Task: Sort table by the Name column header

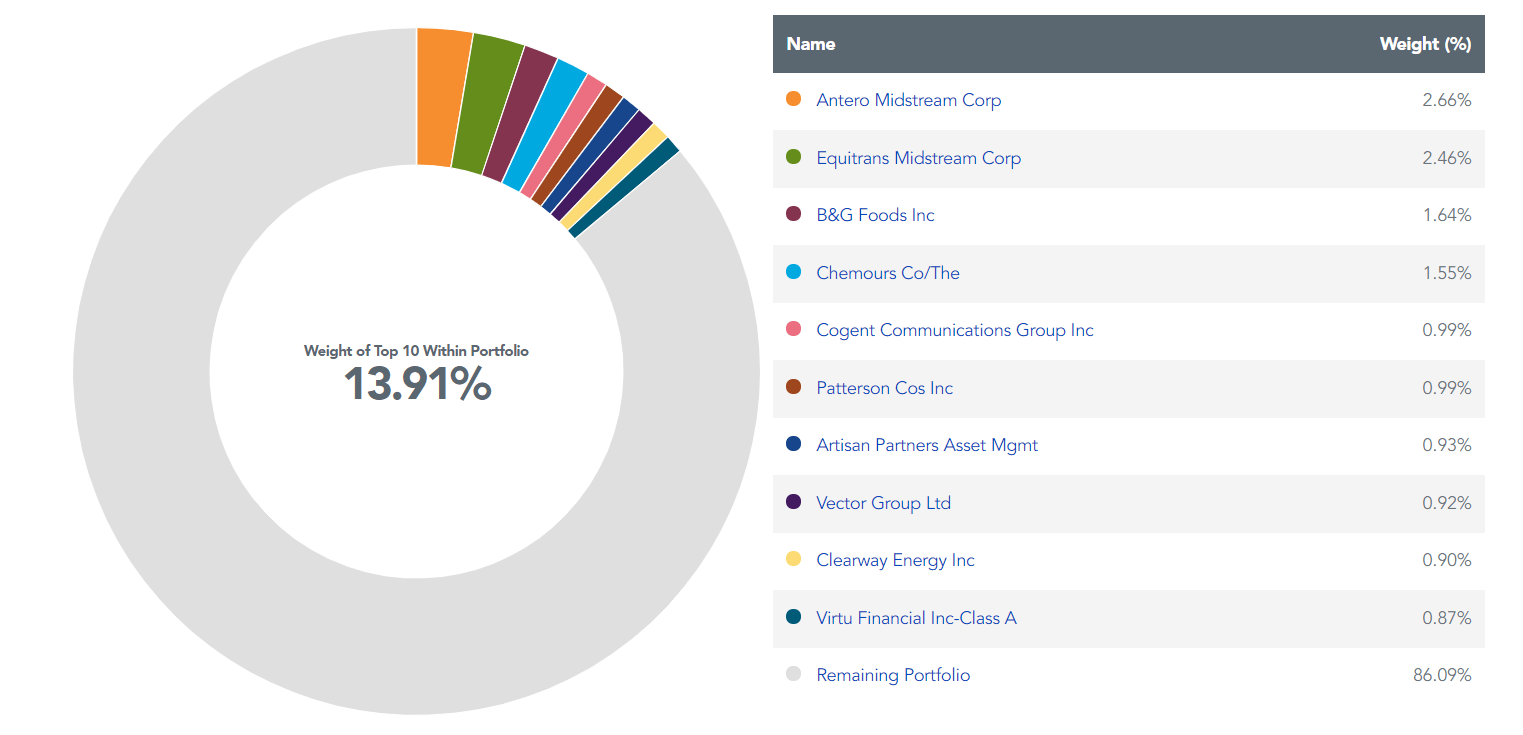Action: [x=810, y=44]
